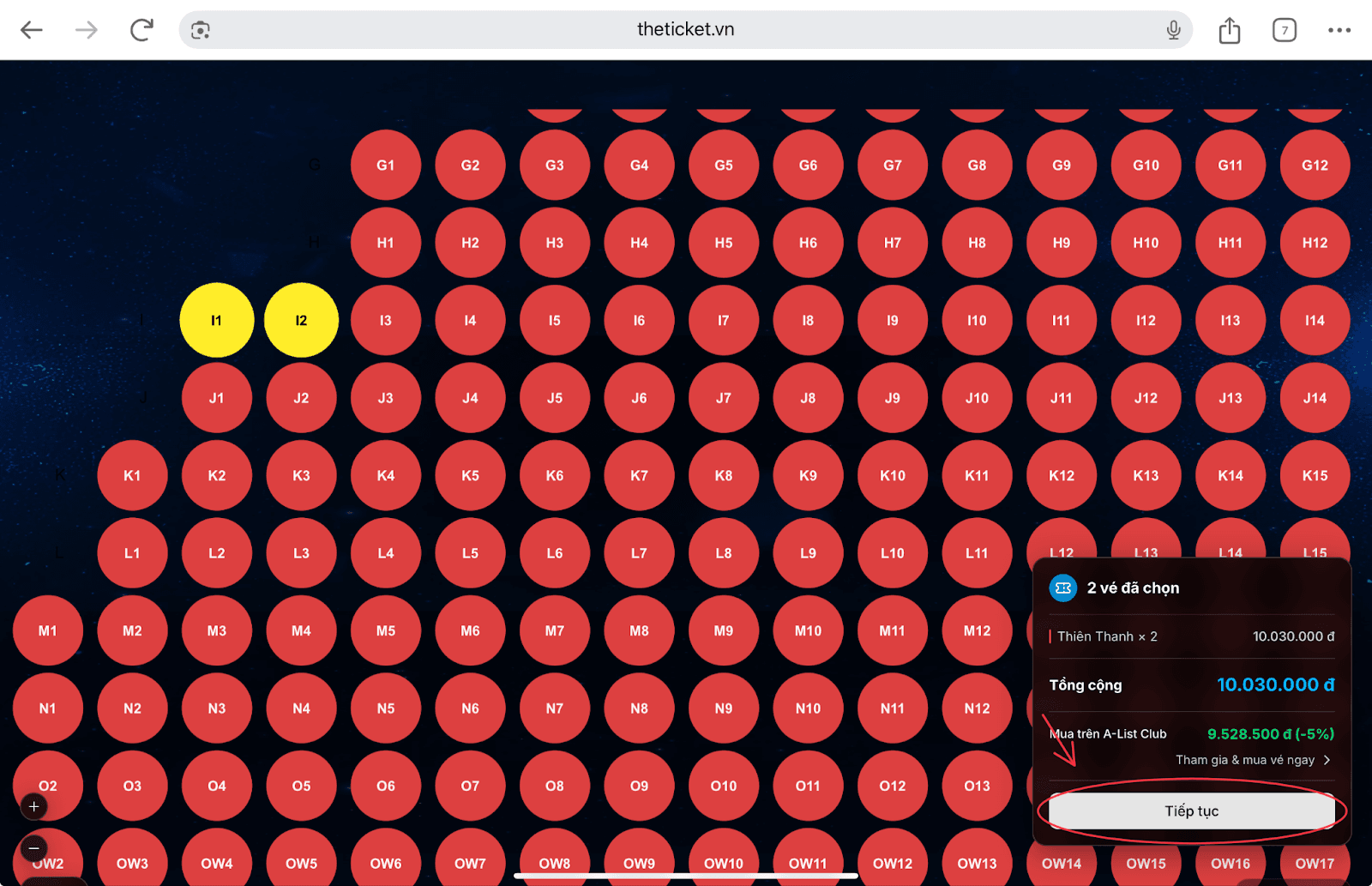Select seat I3 on the map
Viewport: 1372px width, 886px height.
[x=386, y=320]
